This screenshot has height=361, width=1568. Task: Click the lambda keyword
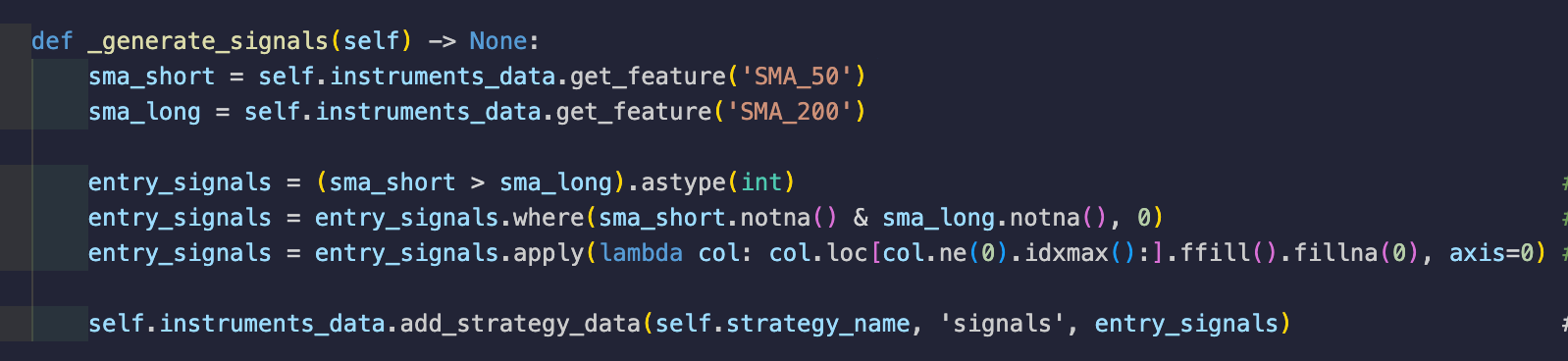coord(642,253)
